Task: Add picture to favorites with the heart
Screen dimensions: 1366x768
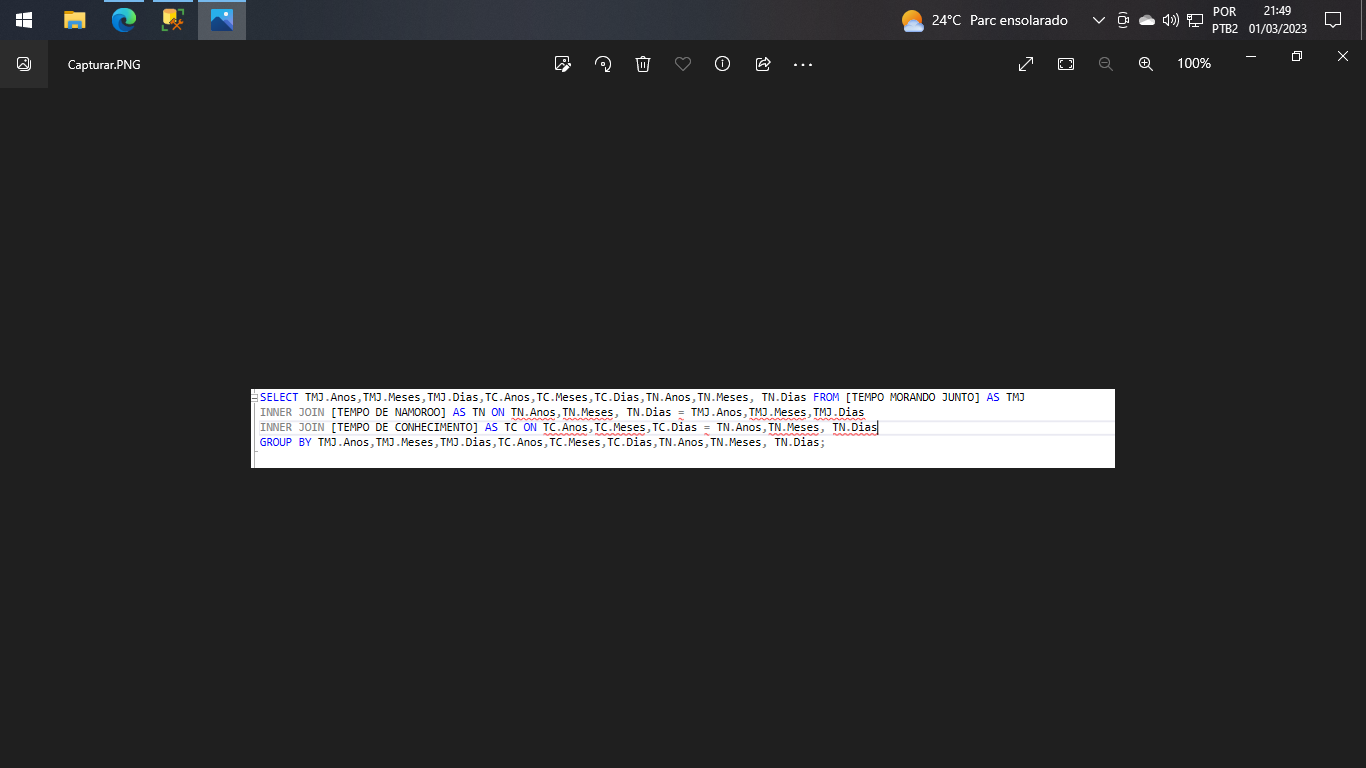Action: [x=683, y=64]
